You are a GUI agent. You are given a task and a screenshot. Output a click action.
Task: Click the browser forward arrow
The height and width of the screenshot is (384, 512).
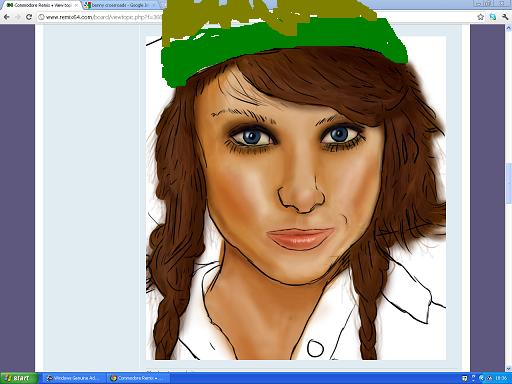pyautogui.click(x=18, y=17)
